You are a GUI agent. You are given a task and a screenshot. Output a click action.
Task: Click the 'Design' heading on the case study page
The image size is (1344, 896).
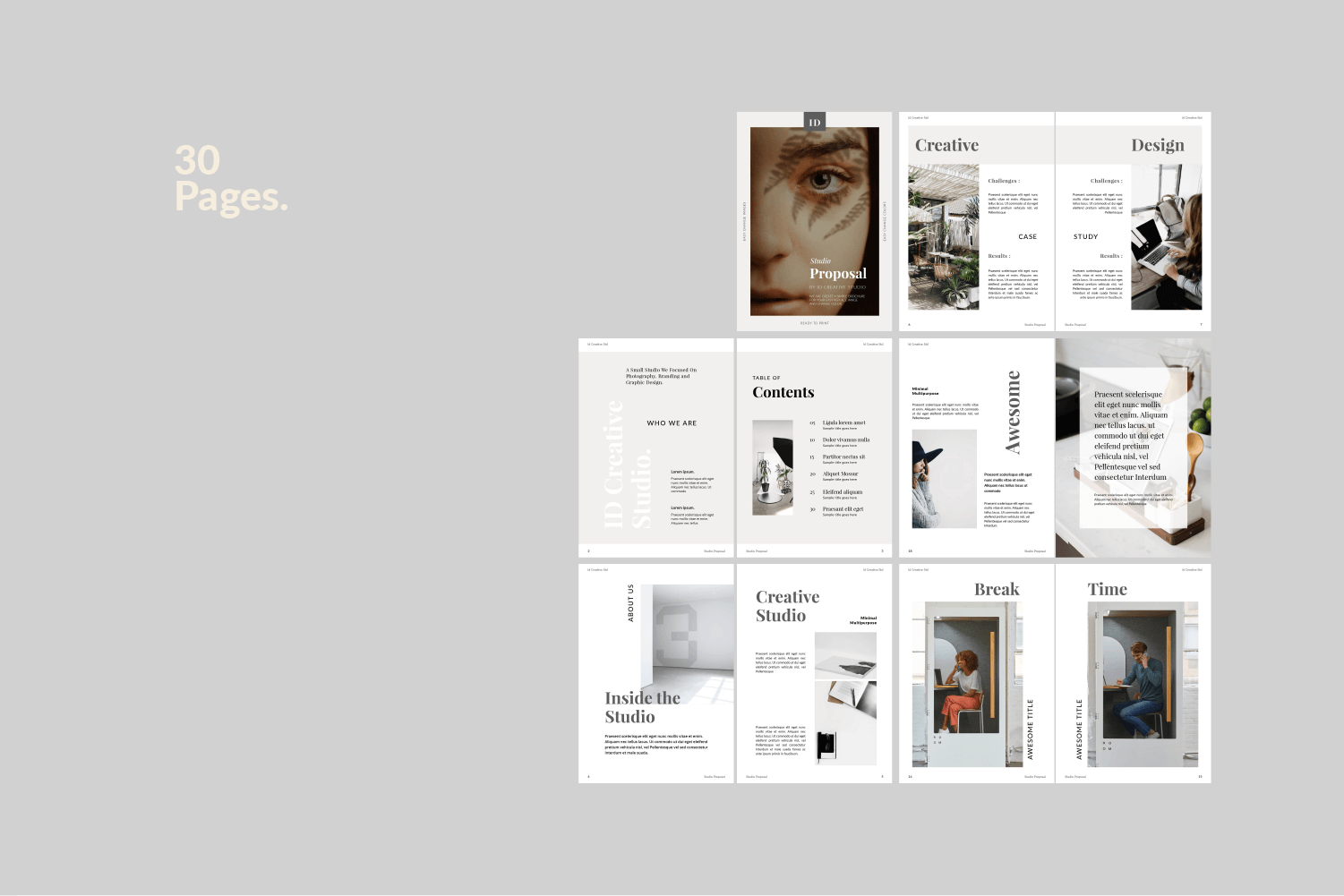[1157, 145]
